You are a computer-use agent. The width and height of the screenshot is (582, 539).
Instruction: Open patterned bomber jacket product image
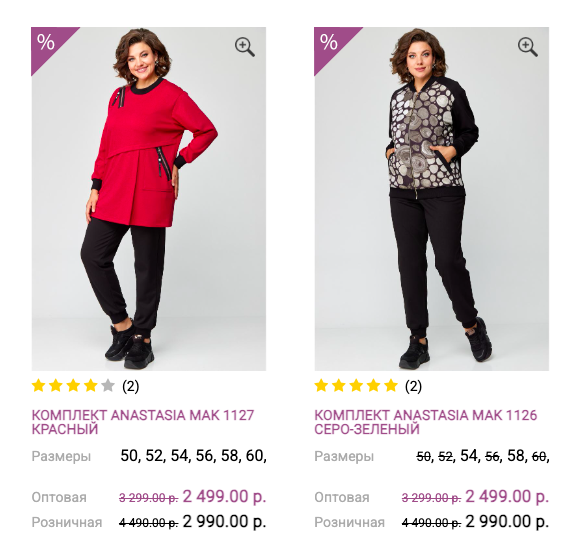(432, 199)
